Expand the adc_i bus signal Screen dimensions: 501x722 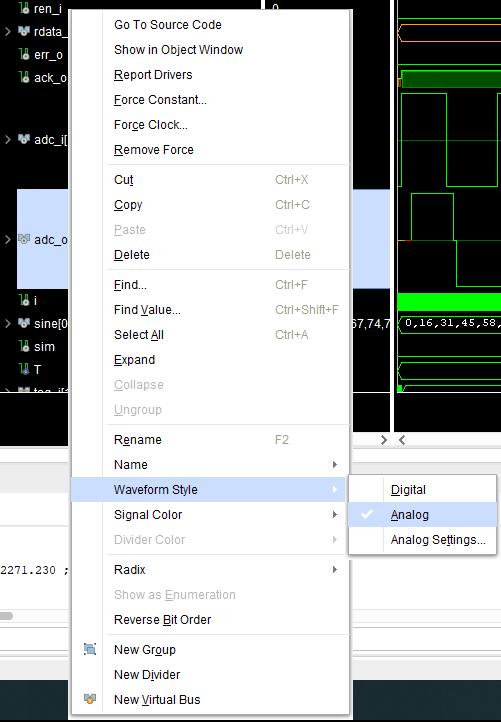click(x=8, y=140)
